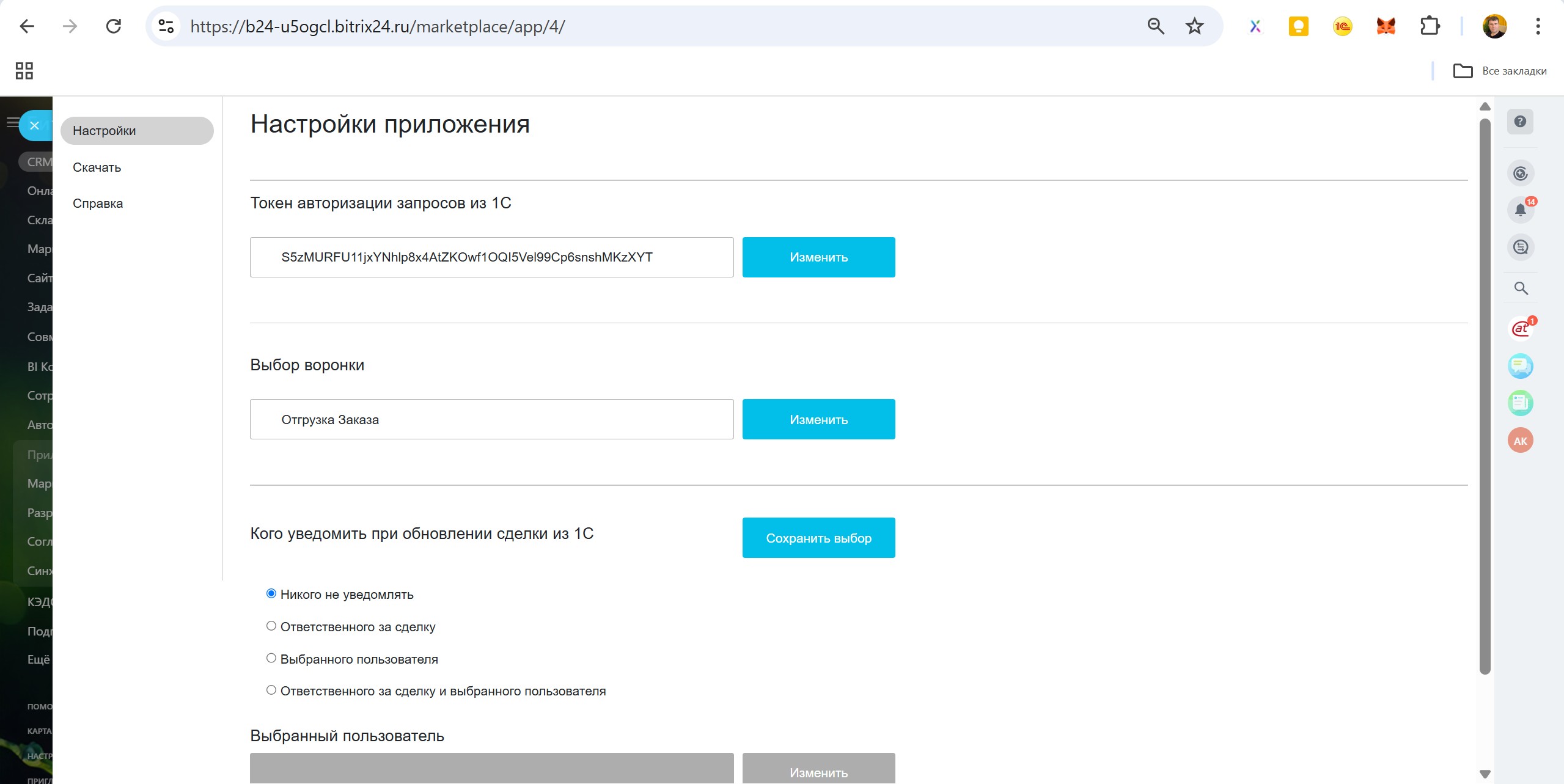The width and height of the screenshot is (1564, 784).
Task: Click the help question mark icon
Action: (1520, 122)
